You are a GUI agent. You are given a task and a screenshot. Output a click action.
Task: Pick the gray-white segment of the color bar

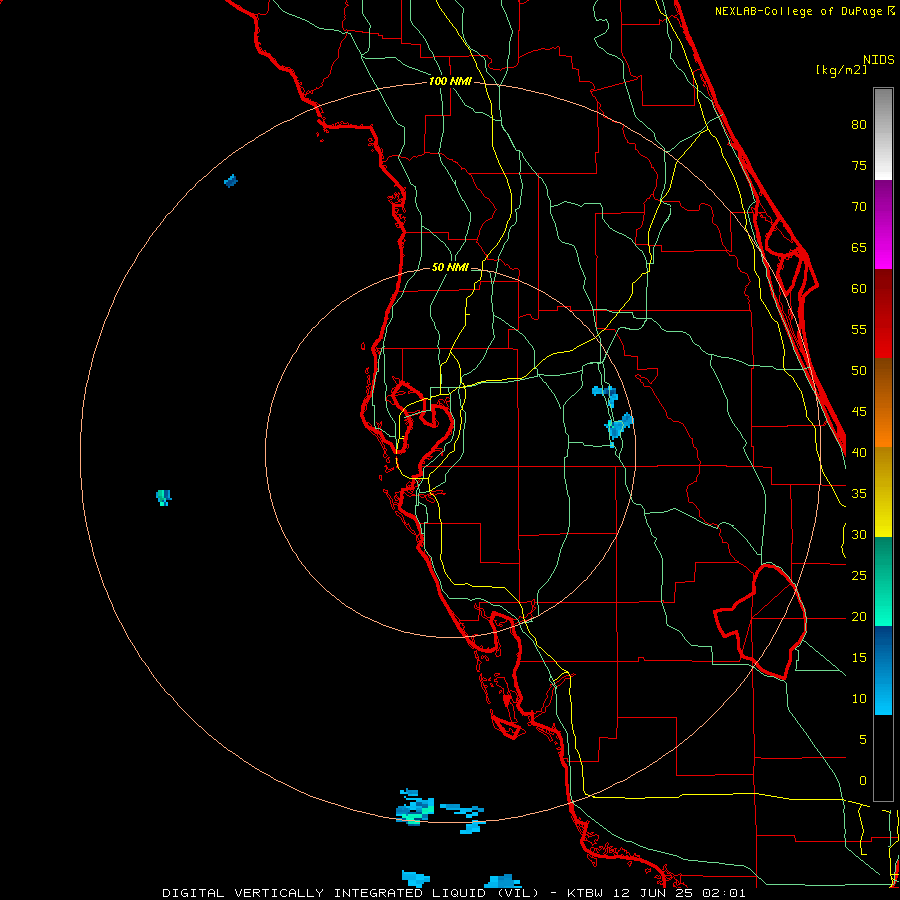click(x=883, y=134)
